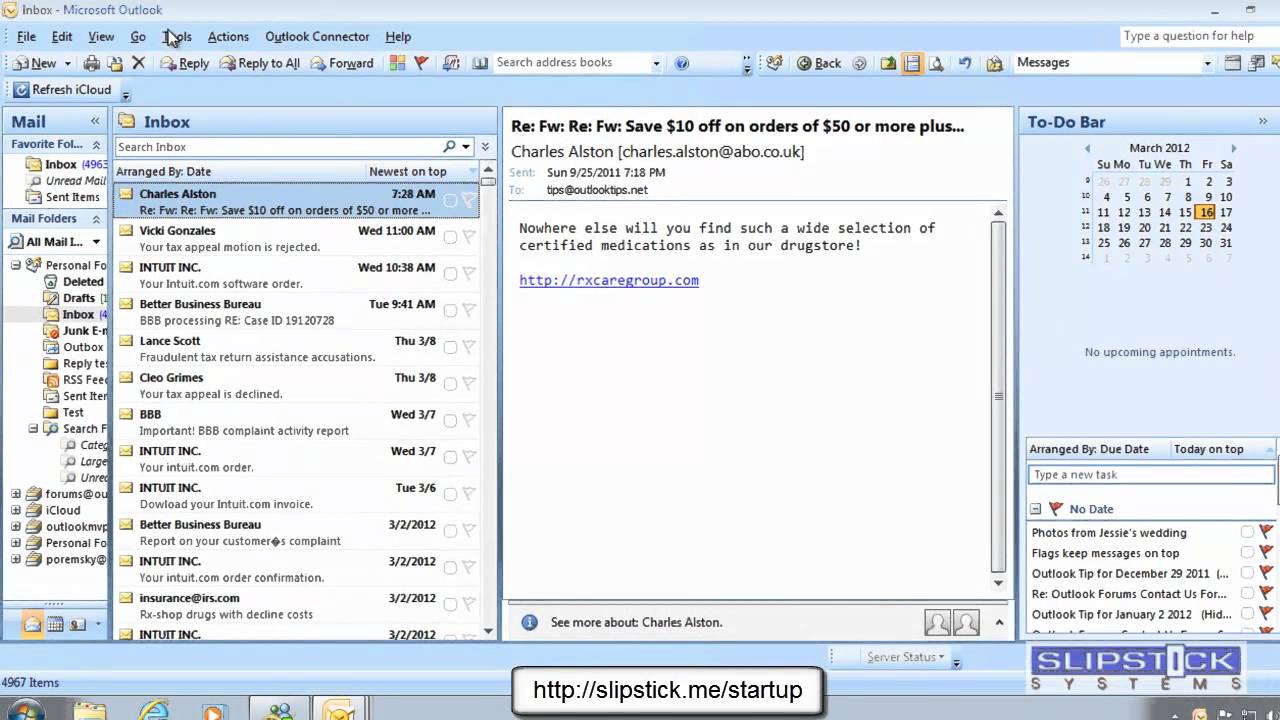
Task: Click the envelope icon right of Undo
Action: pos(995,63)
